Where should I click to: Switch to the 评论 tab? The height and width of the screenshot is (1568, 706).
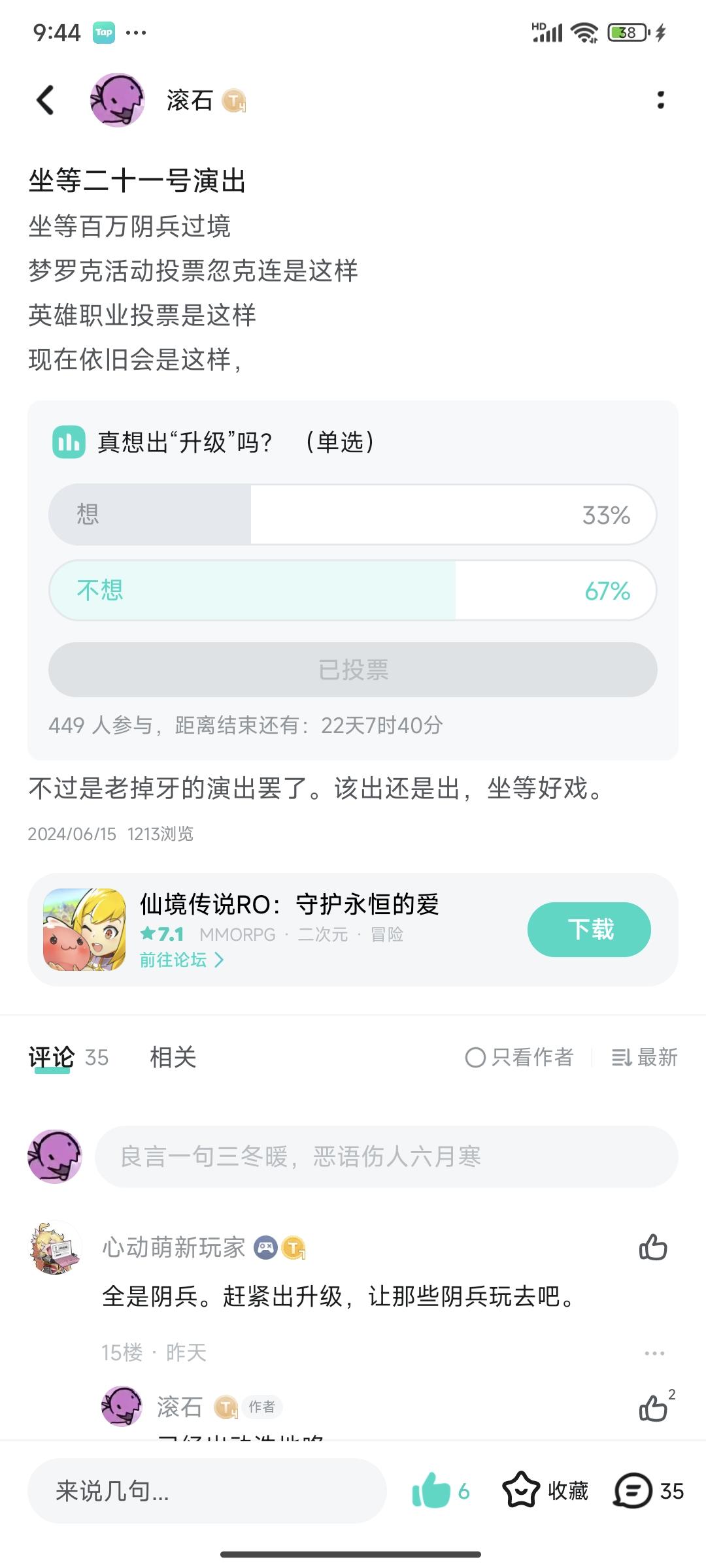click(52, 1057)
